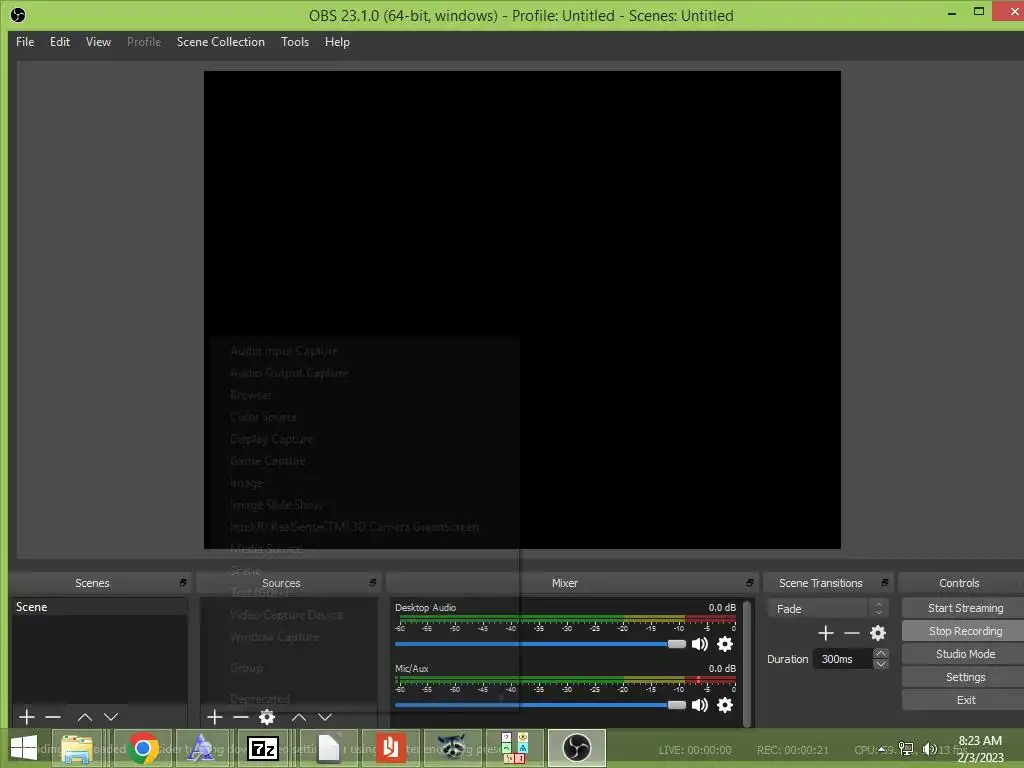Viewport: 1024px width, 768px height.
Task: Move the scene down in the Scenes list
Action: pos(111,717)
